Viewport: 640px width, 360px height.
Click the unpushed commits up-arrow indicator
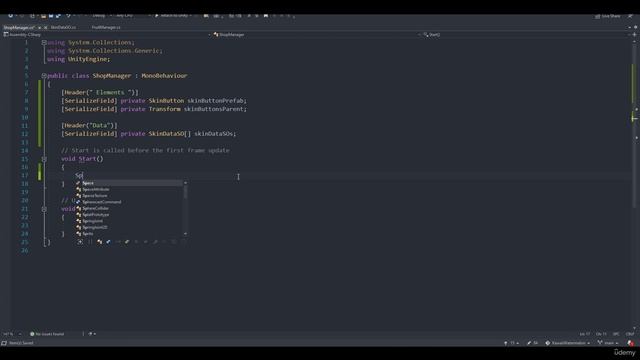[511, 343]
